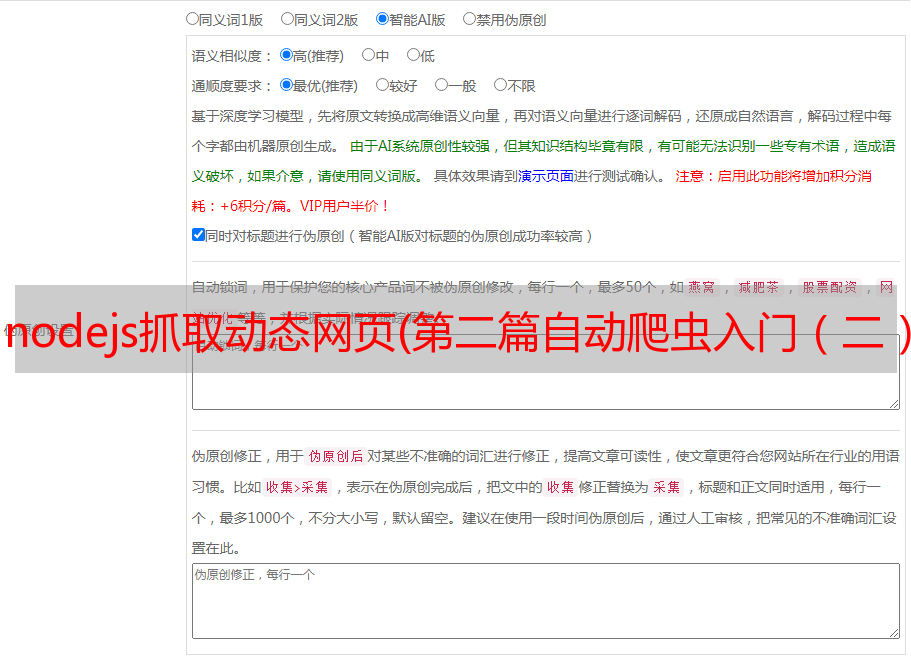The image size is (911, 658).
Task: Set 语义相似度 to 中
Action: [x=368, y=55]
